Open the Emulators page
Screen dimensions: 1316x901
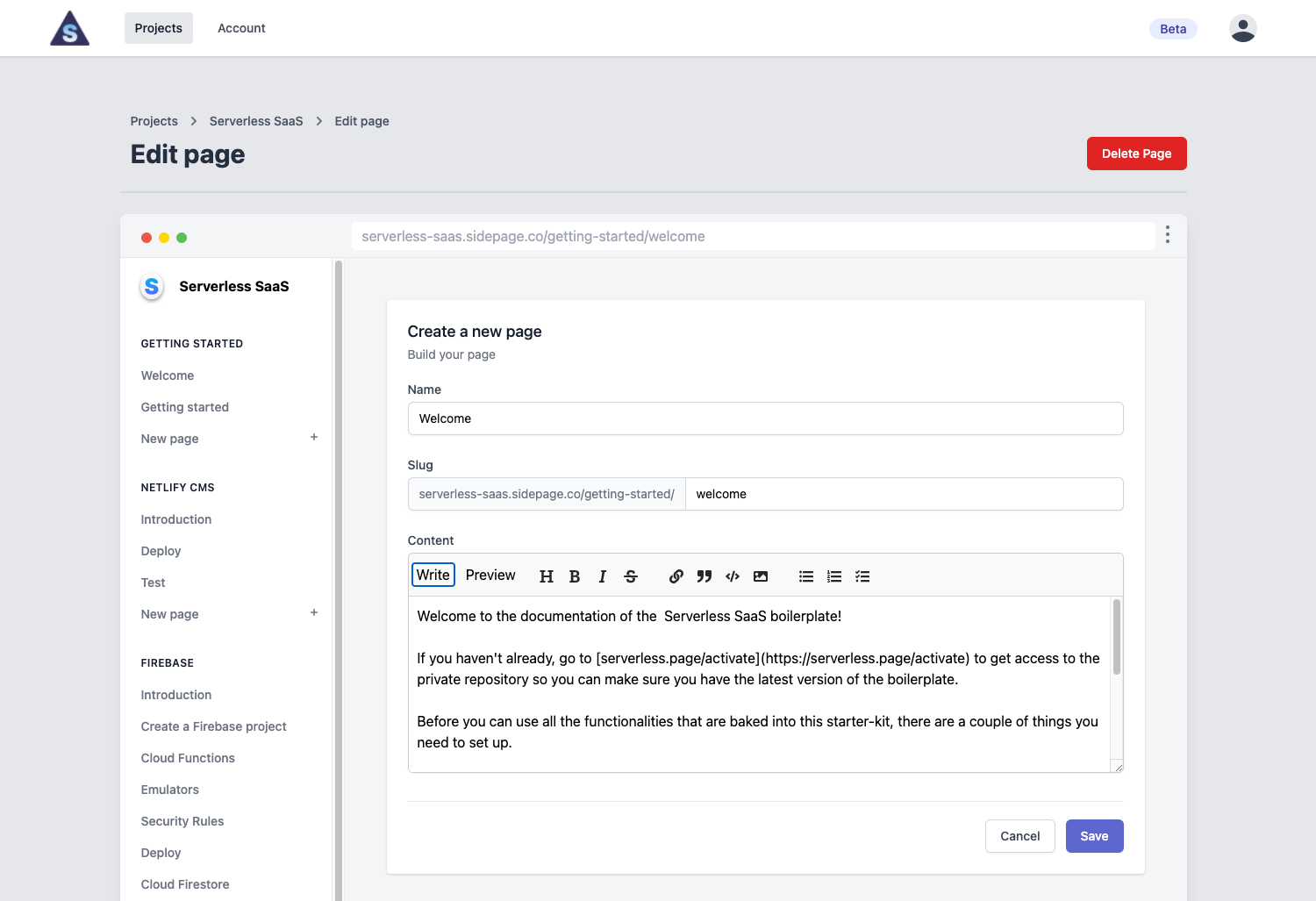pyautogui.click(x=170, y=790)
